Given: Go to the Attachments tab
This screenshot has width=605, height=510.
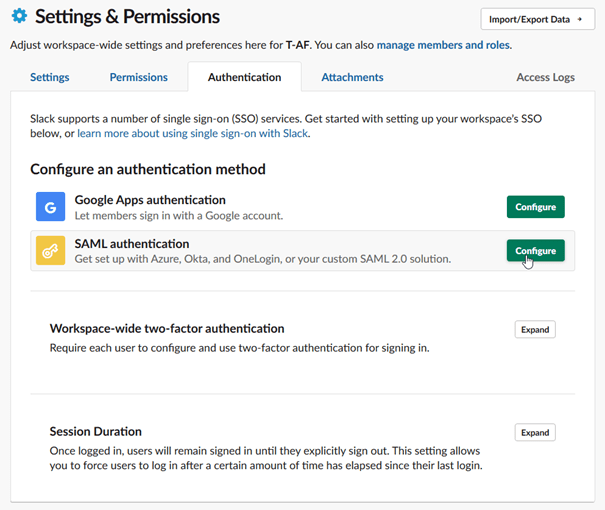Looking at the screenshot, I should point(352,77).
